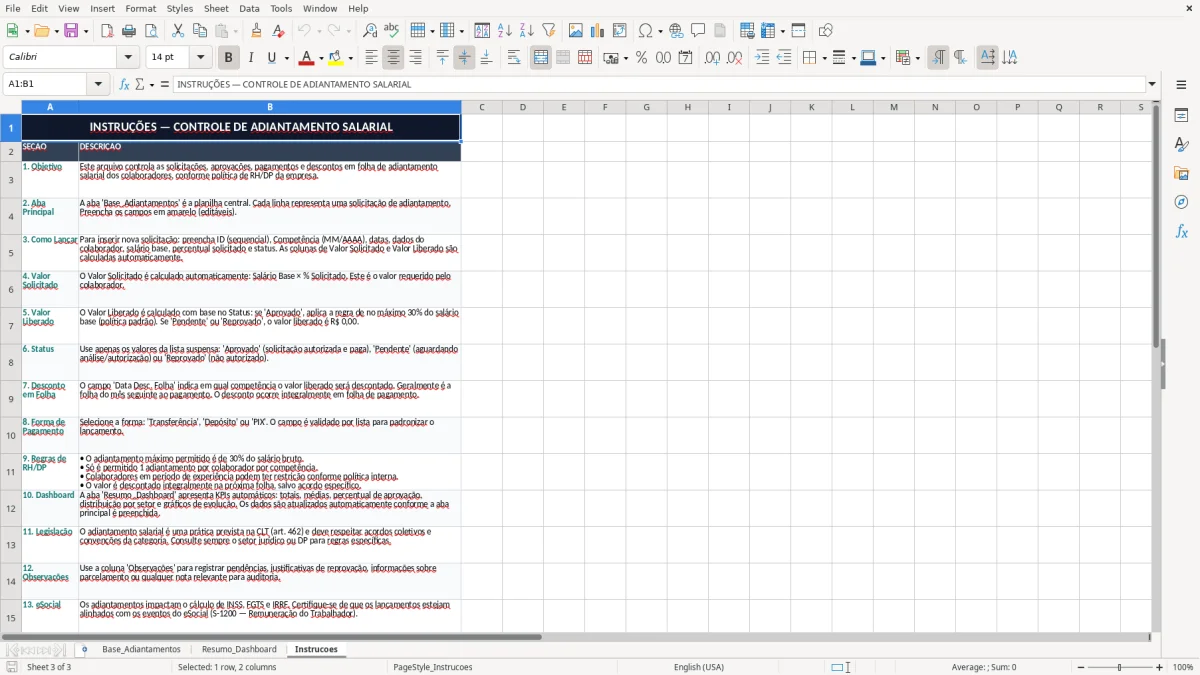Copy the selection to the clipboard
The height and width of the screenshot is (675, 1200).
coord(199,31)
